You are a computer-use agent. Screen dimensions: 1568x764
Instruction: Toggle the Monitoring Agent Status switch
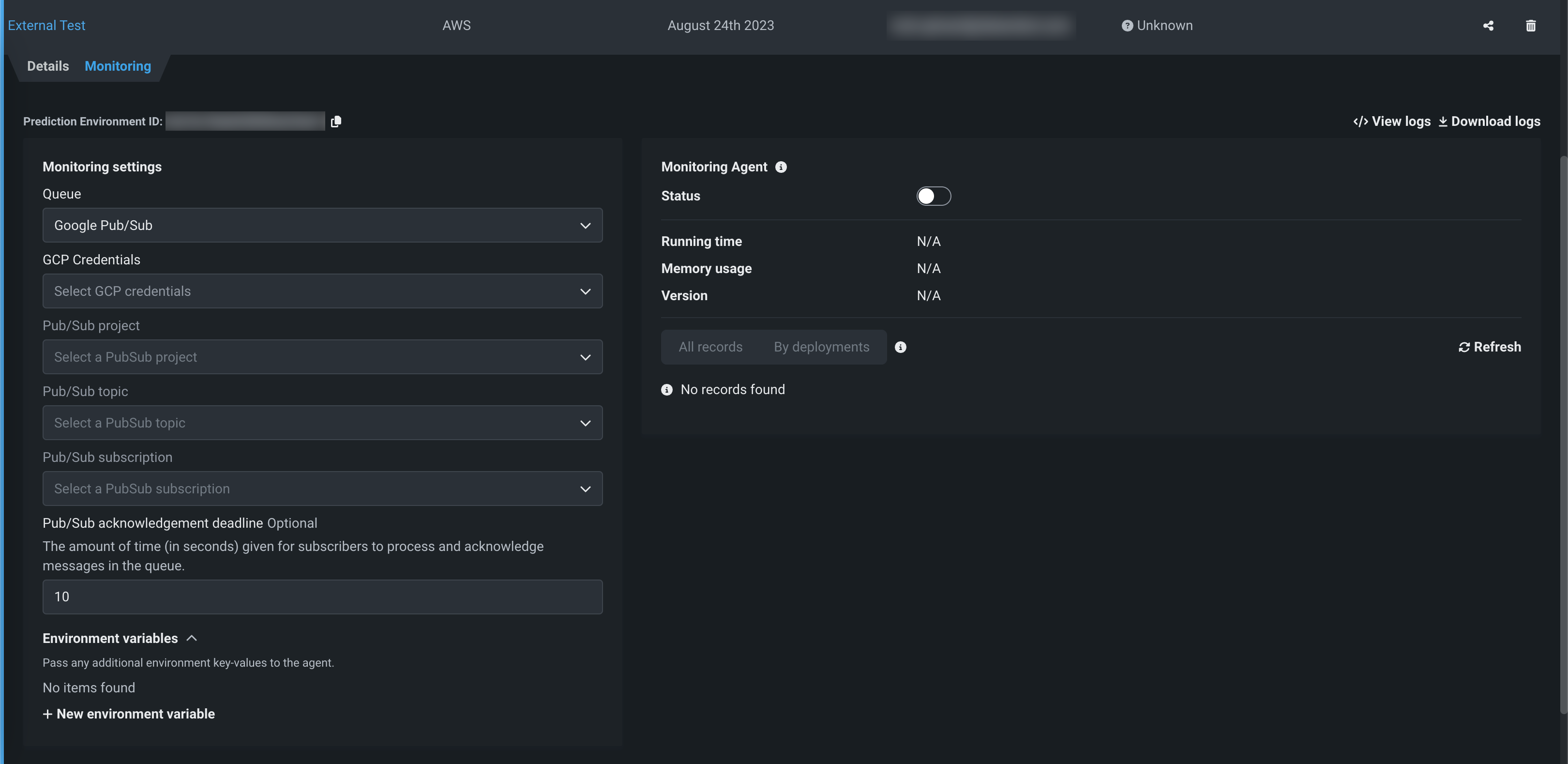(x=933, y=196)
